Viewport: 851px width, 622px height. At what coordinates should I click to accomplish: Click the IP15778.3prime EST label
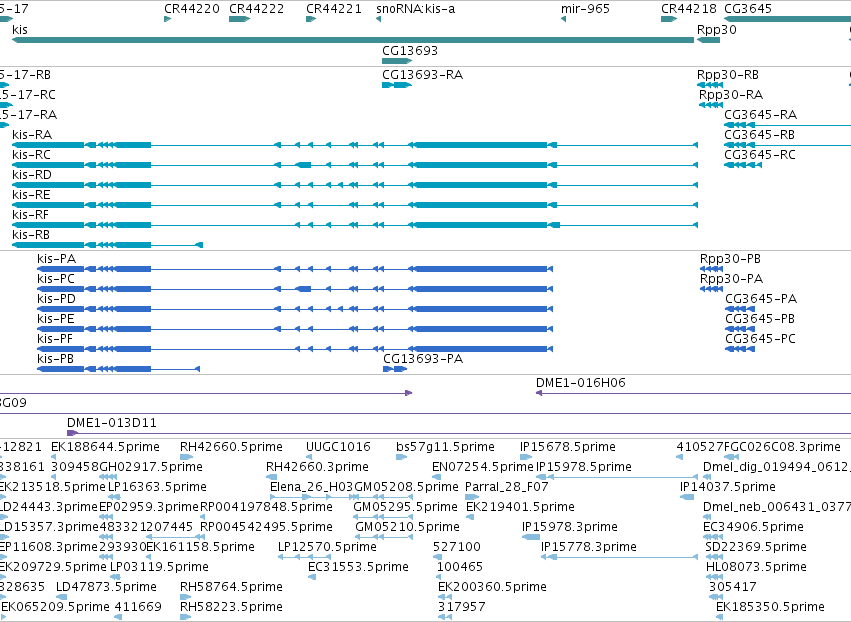[x=589, y=548]
